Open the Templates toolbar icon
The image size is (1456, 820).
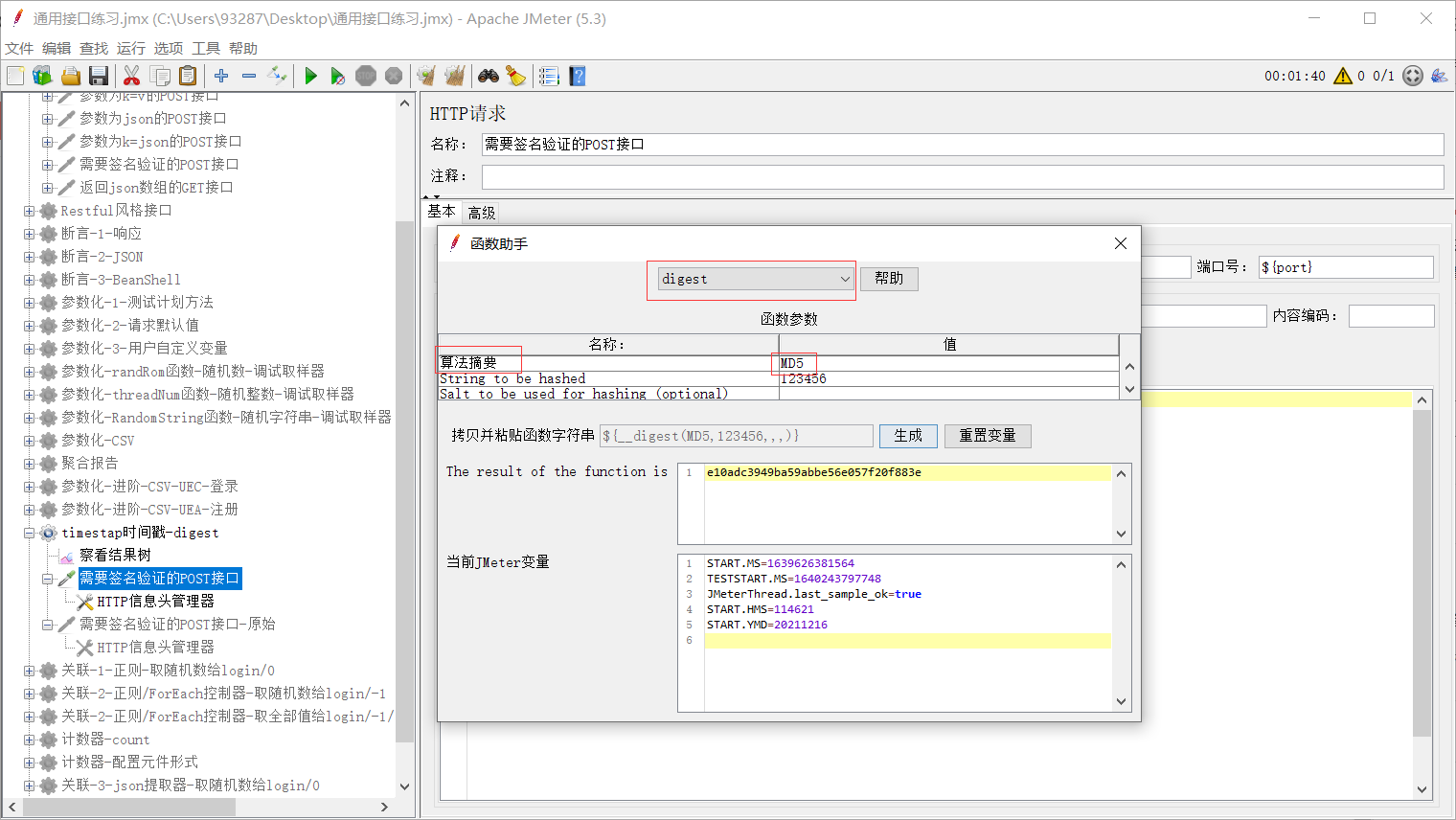click(42, 76)
